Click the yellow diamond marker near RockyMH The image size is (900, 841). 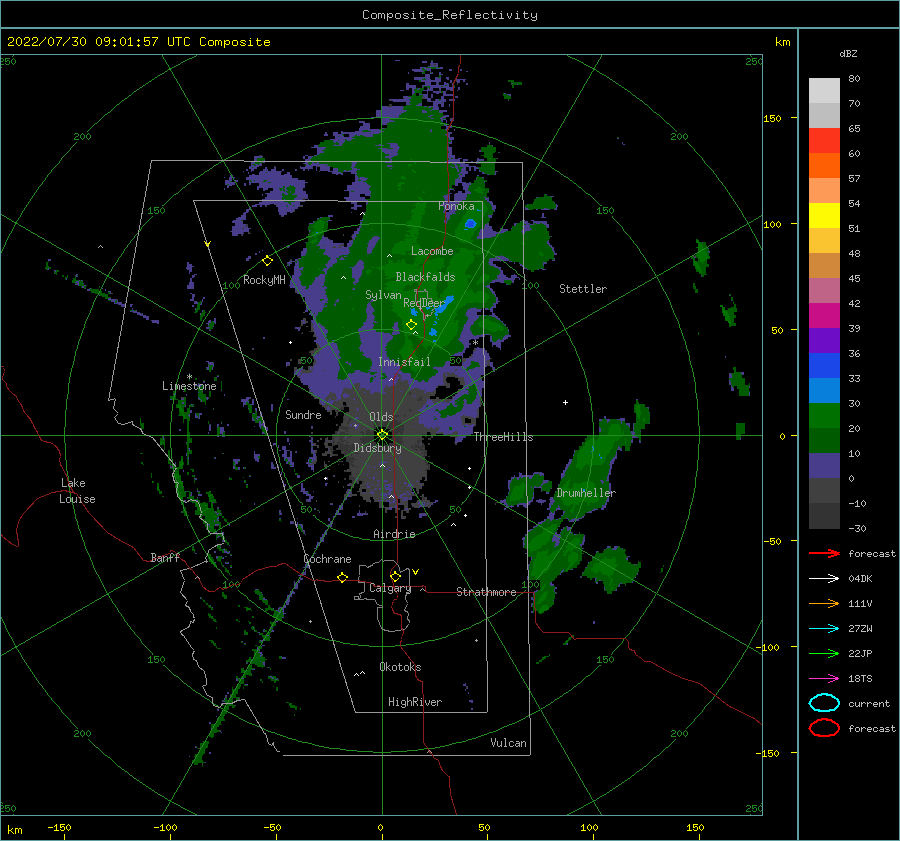click(267, 261)
